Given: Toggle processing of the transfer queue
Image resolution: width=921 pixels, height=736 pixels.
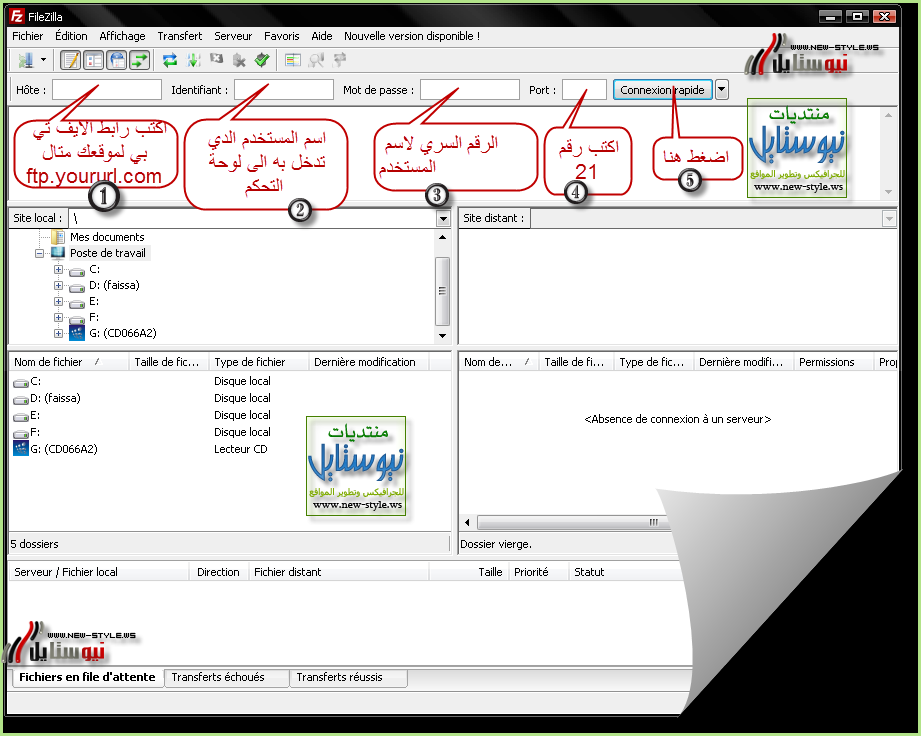Looking at the screenshot, I should (193, 60).
